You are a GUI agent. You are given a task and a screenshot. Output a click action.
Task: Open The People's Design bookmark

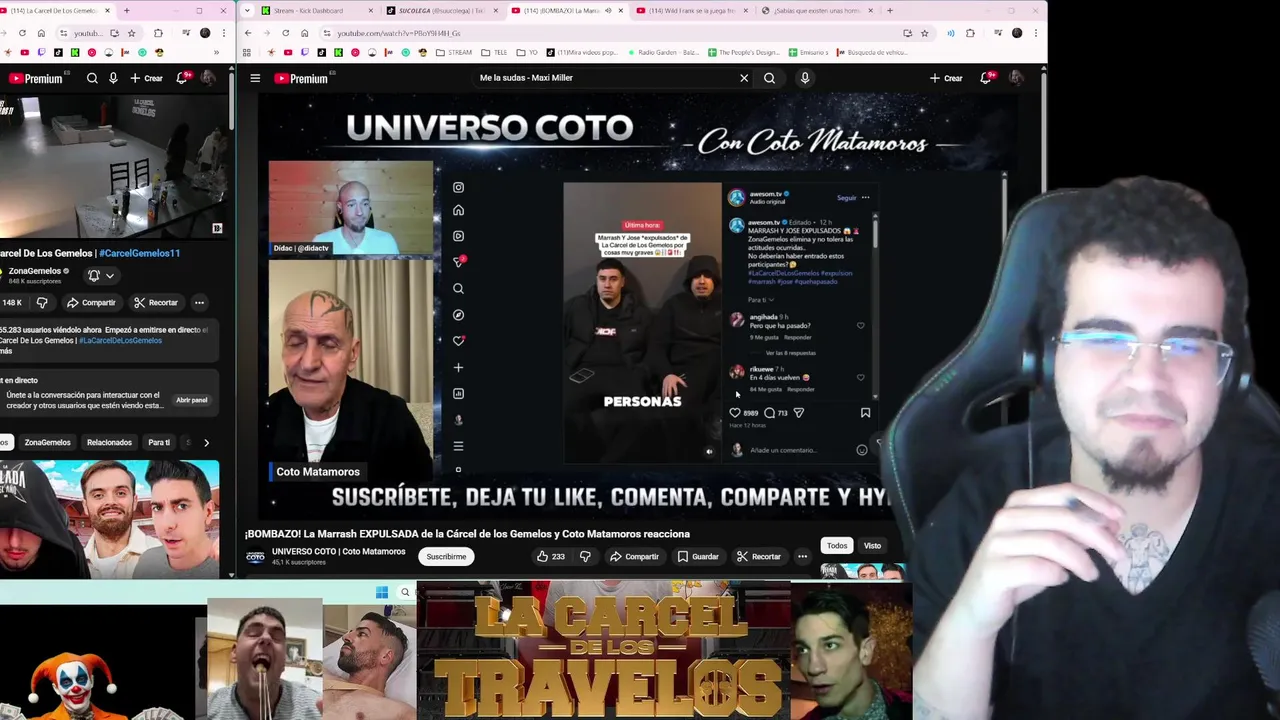click(743, 52)
